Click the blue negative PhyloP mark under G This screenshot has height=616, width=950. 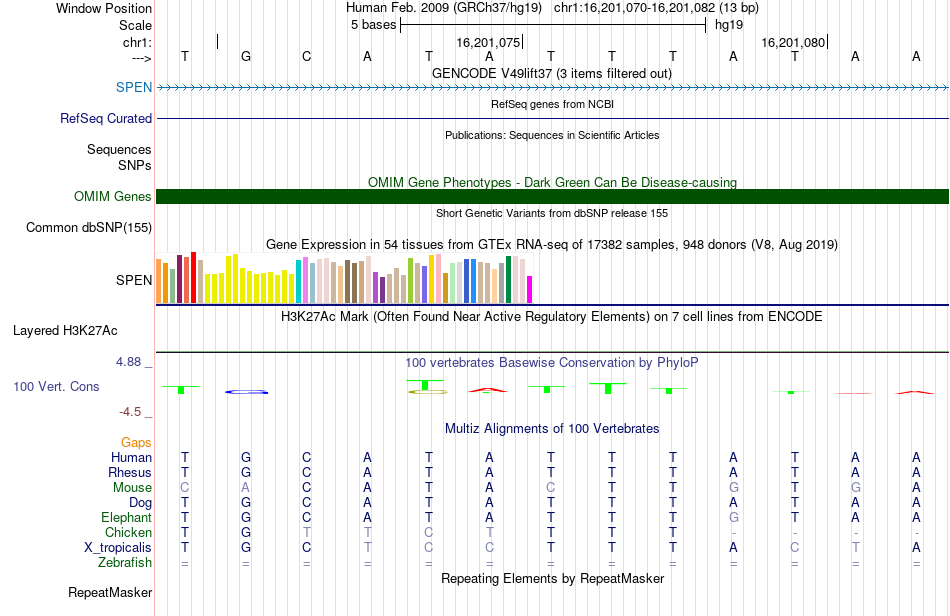pyautogui.click(x=246, y=392)
